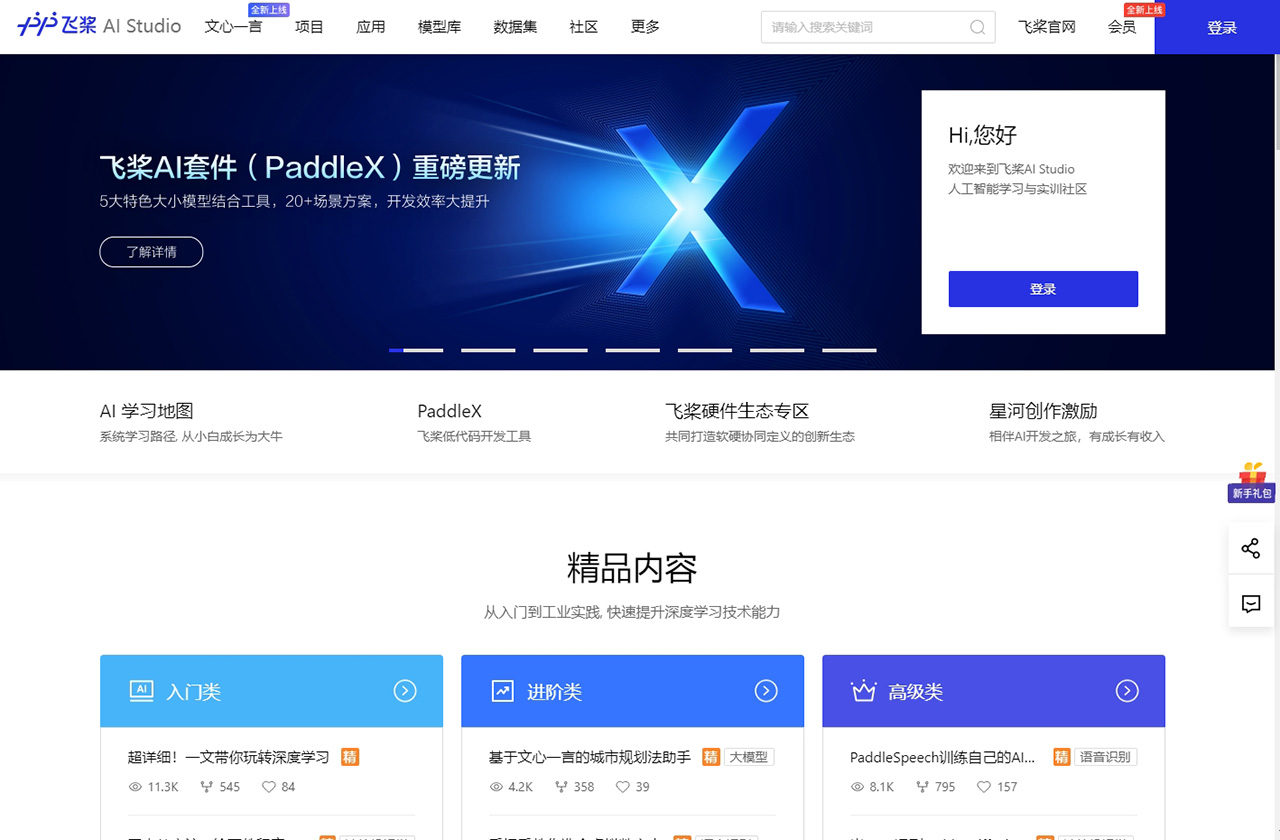
Task: Expand 入门类 with its arrow circle
Action: [x=405, y=691]
